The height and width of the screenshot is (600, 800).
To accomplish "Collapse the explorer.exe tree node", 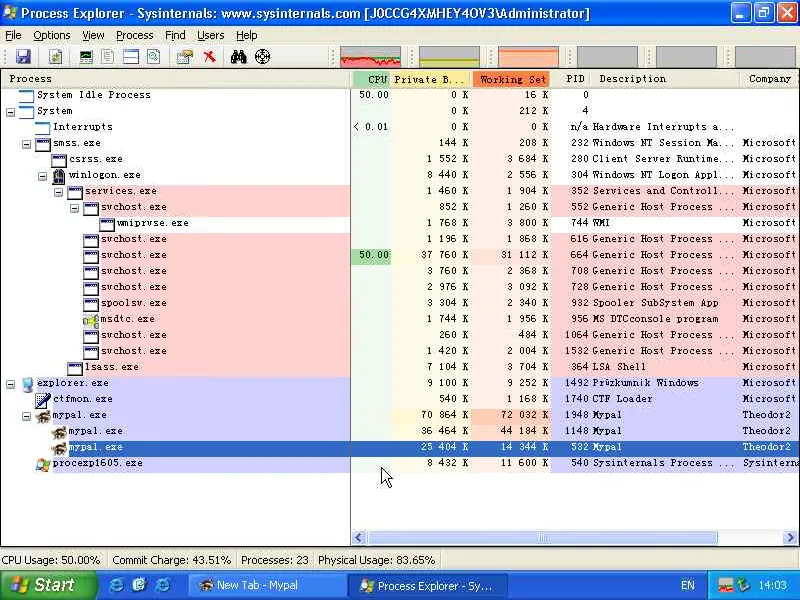I will (11, 384).
